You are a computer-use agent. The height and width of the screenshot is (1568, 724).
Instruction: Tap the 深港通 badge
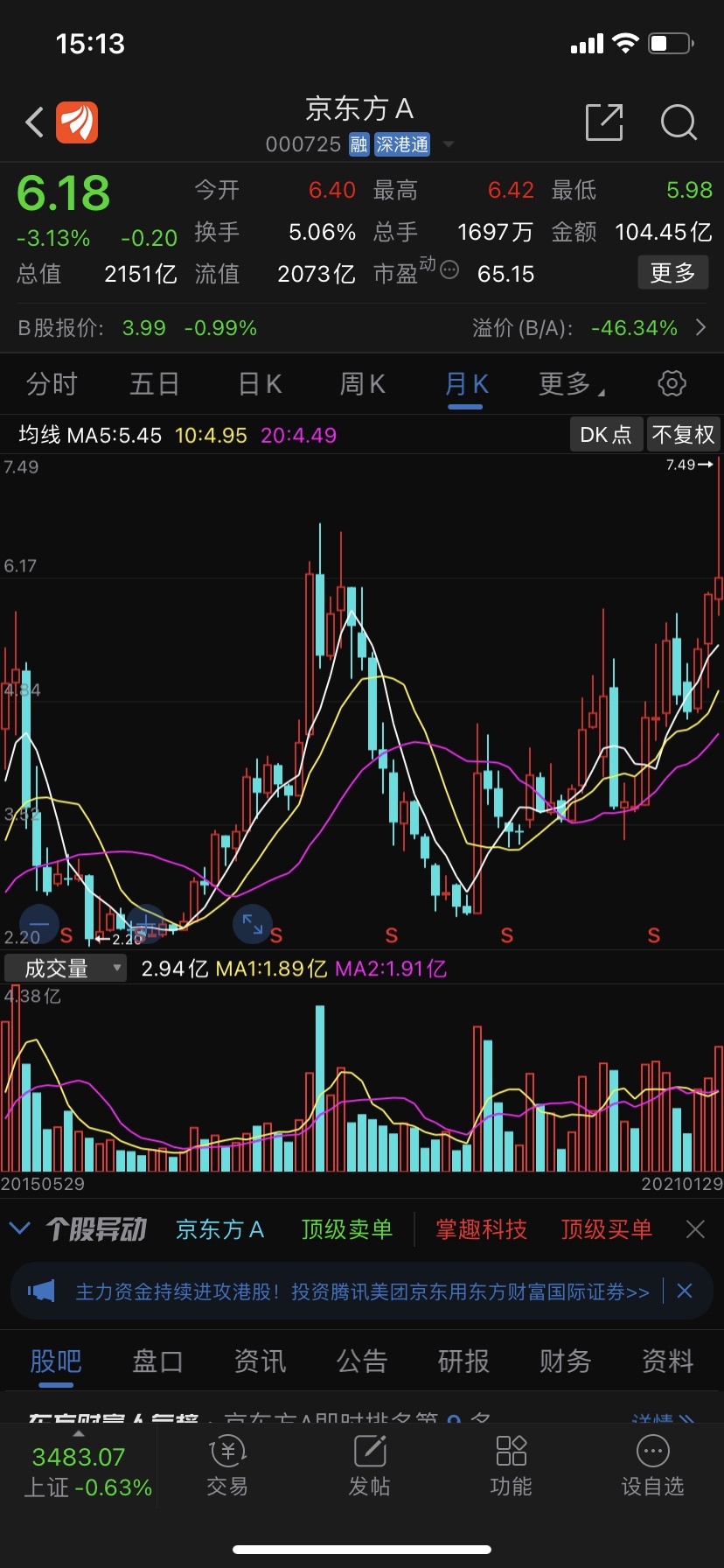pyautogui.click(x=402, y=144)
